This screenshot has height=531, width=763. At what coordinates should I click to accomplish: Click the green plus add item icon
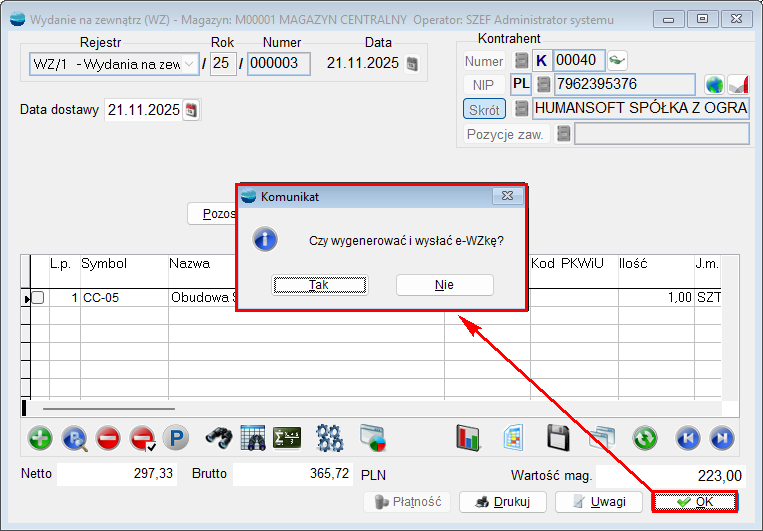click(x=40, y=438)
